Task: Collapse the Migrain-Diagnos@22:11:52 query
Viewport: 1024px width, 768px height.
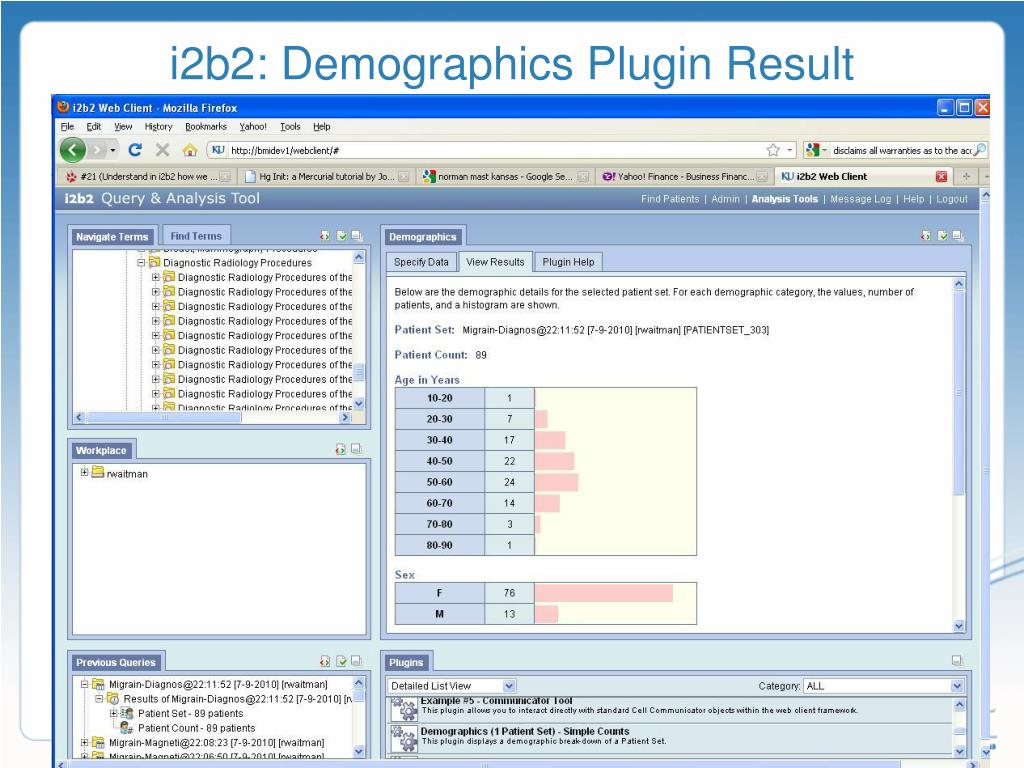Action: coord(84,684)
